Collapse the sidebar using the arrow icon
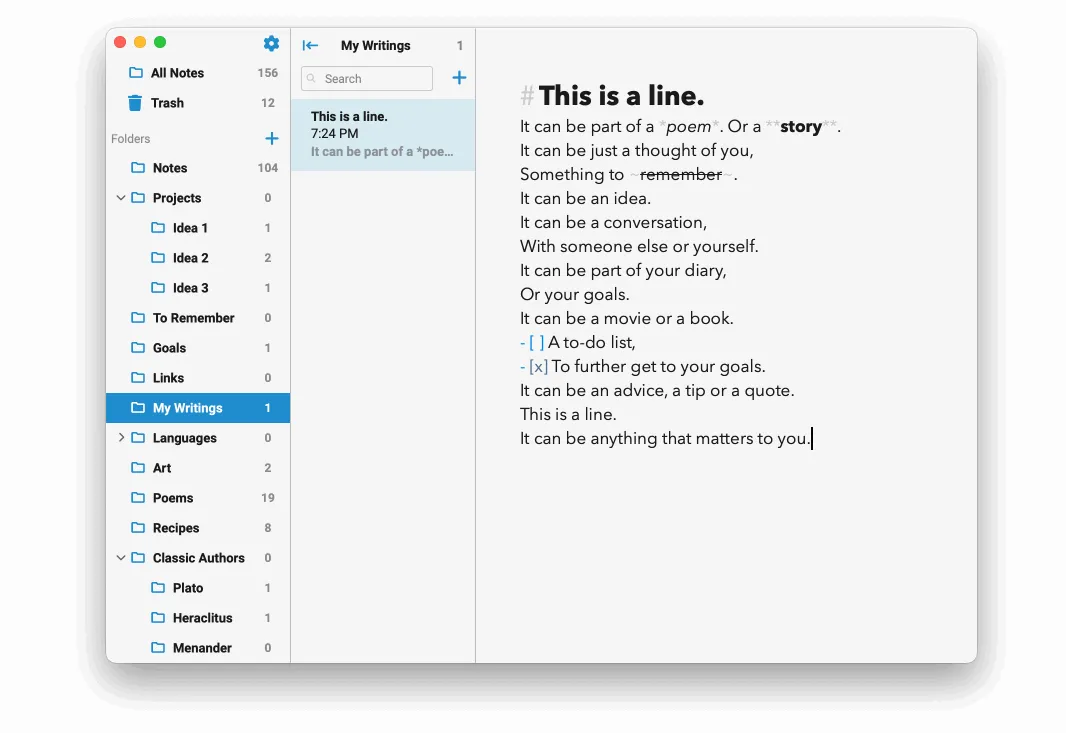 click(x=310, y=45)
